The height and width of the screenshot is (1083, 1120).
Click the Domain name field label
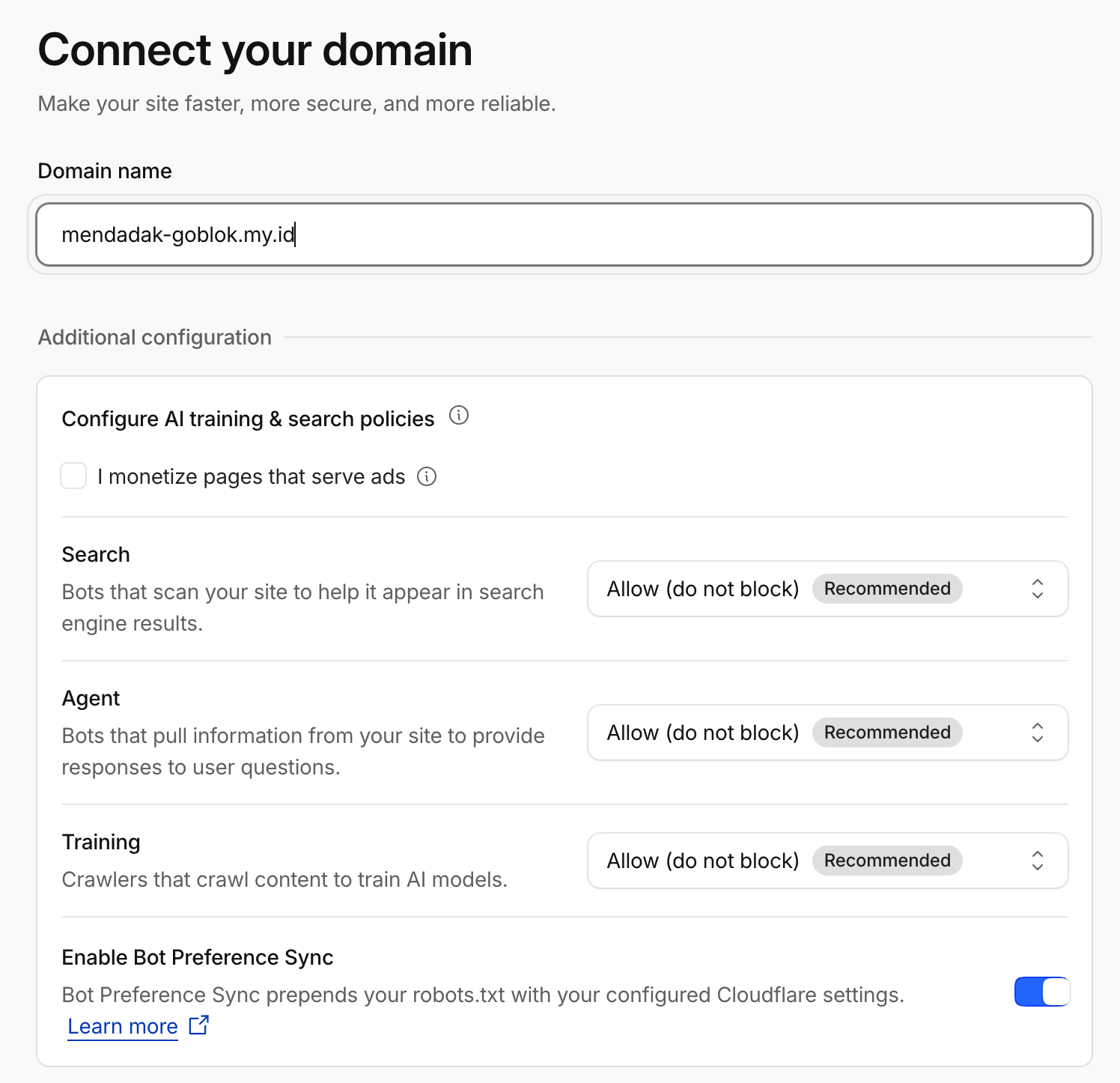pyautogui.click(x=105, y=171)
